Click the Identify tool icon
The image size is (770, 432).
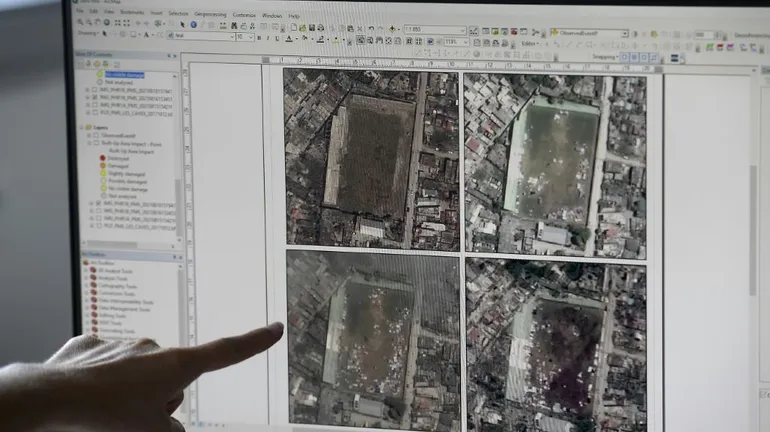coord(193,25)
